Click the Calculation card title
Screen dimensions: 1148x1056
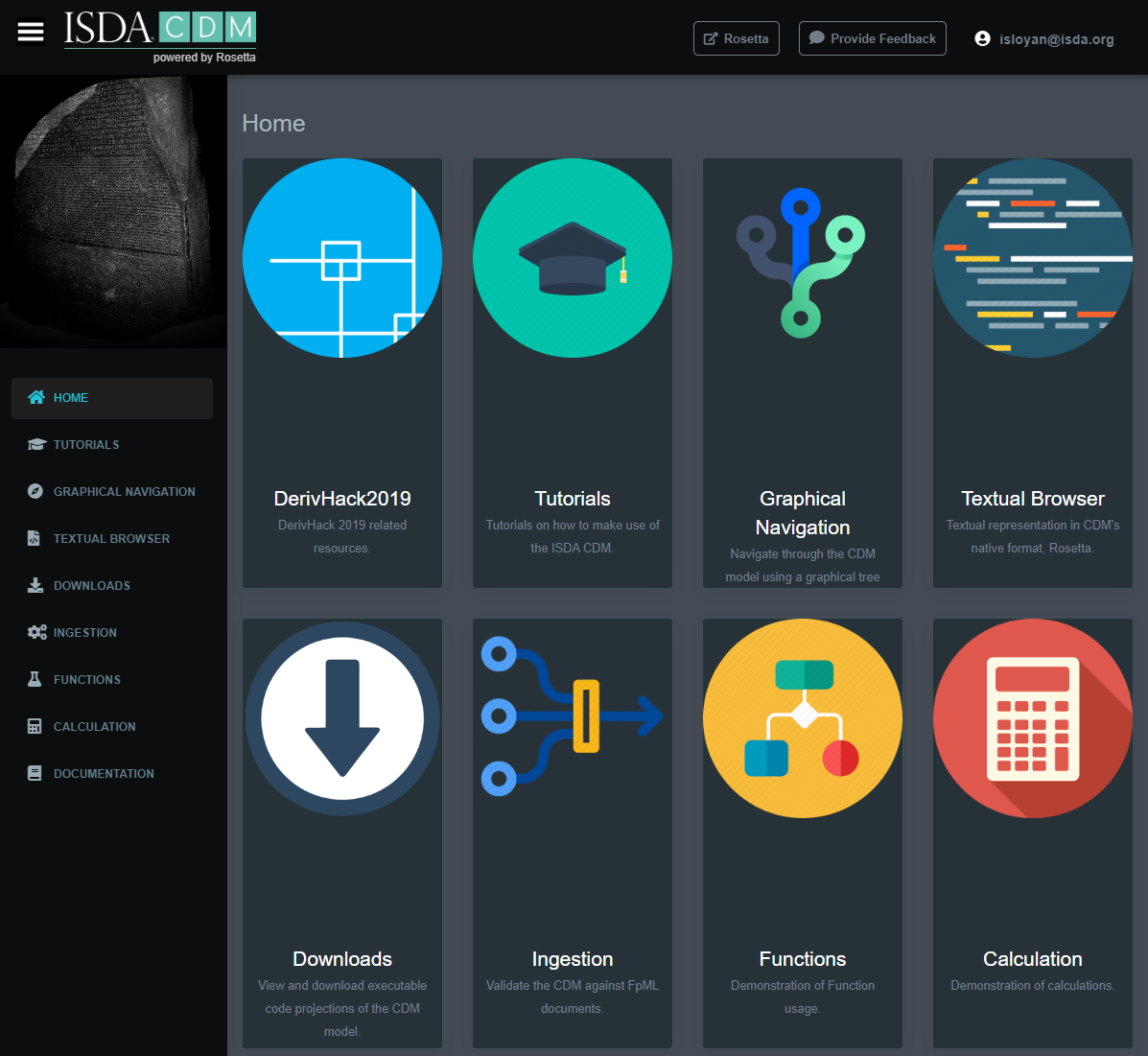click(x=1033, y=958)
